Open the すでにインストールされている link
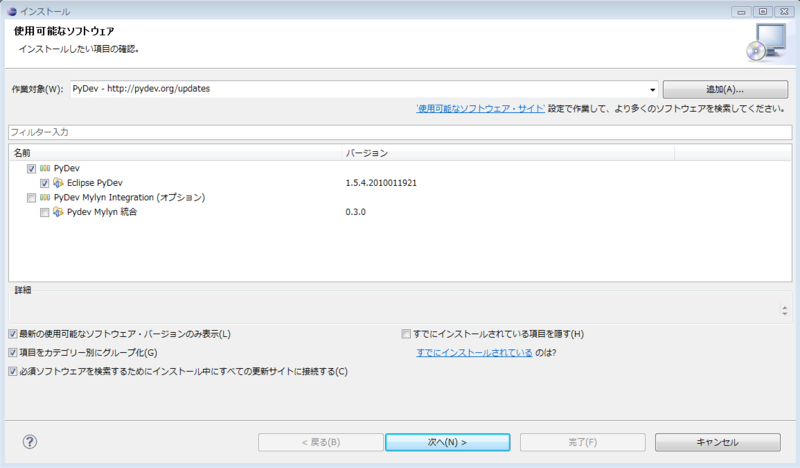The height and width of the screenshot is (468, 800). click(474, 353)
